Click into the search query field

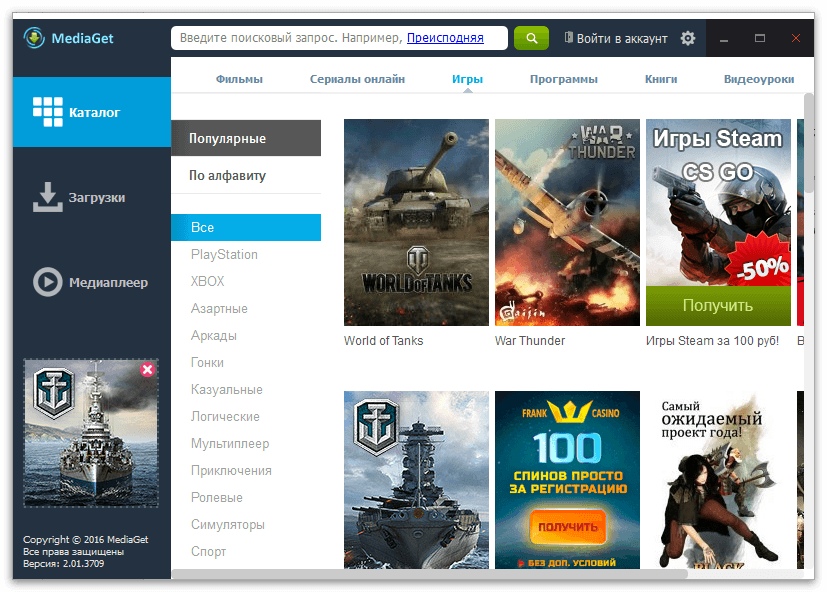point(339,38)
